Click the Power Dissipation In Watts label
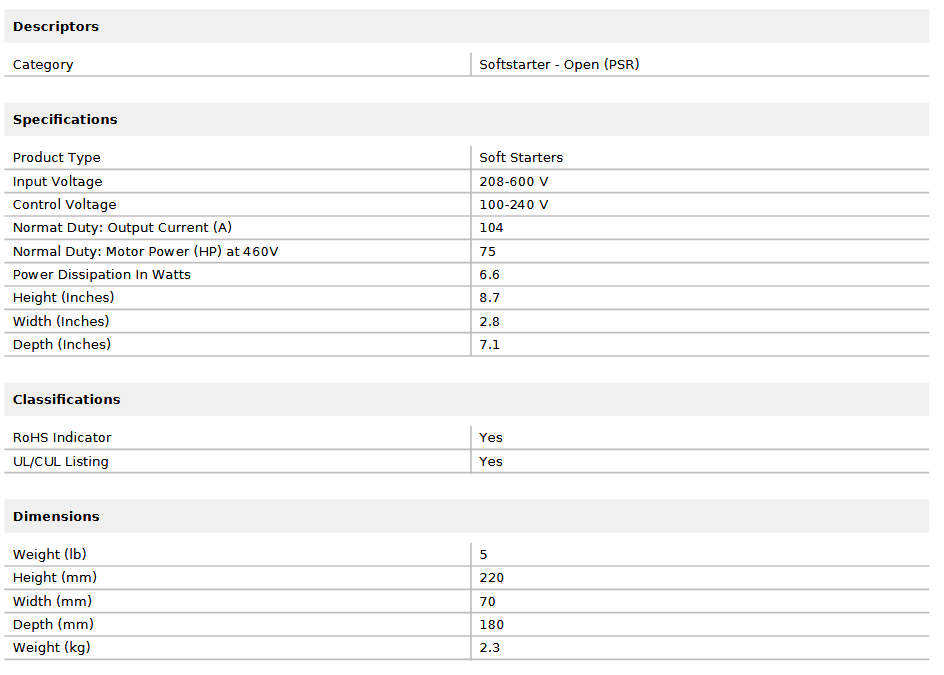Screen dimensions: 944x675 pos(102,274)
